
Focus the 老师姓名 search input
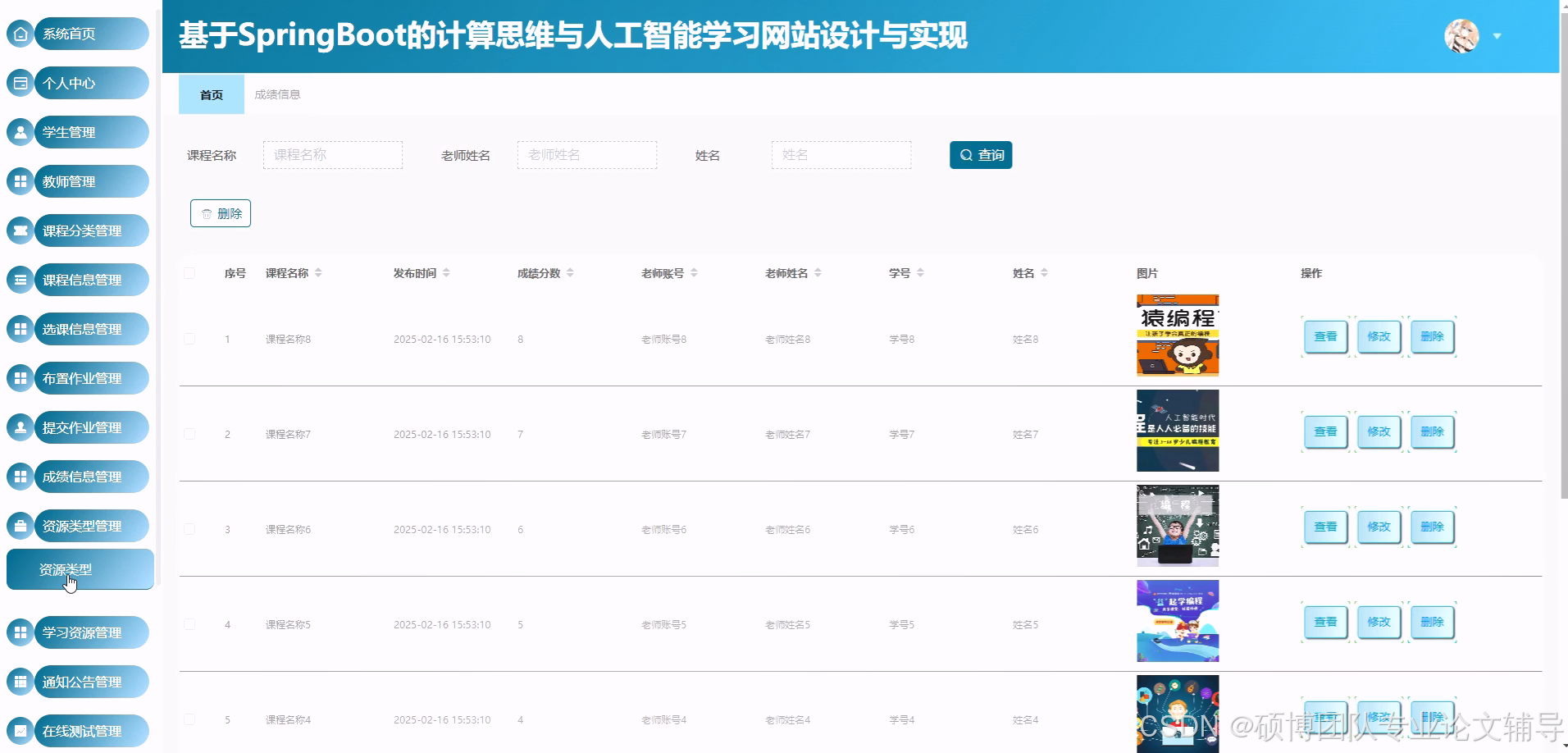[587, 155]
